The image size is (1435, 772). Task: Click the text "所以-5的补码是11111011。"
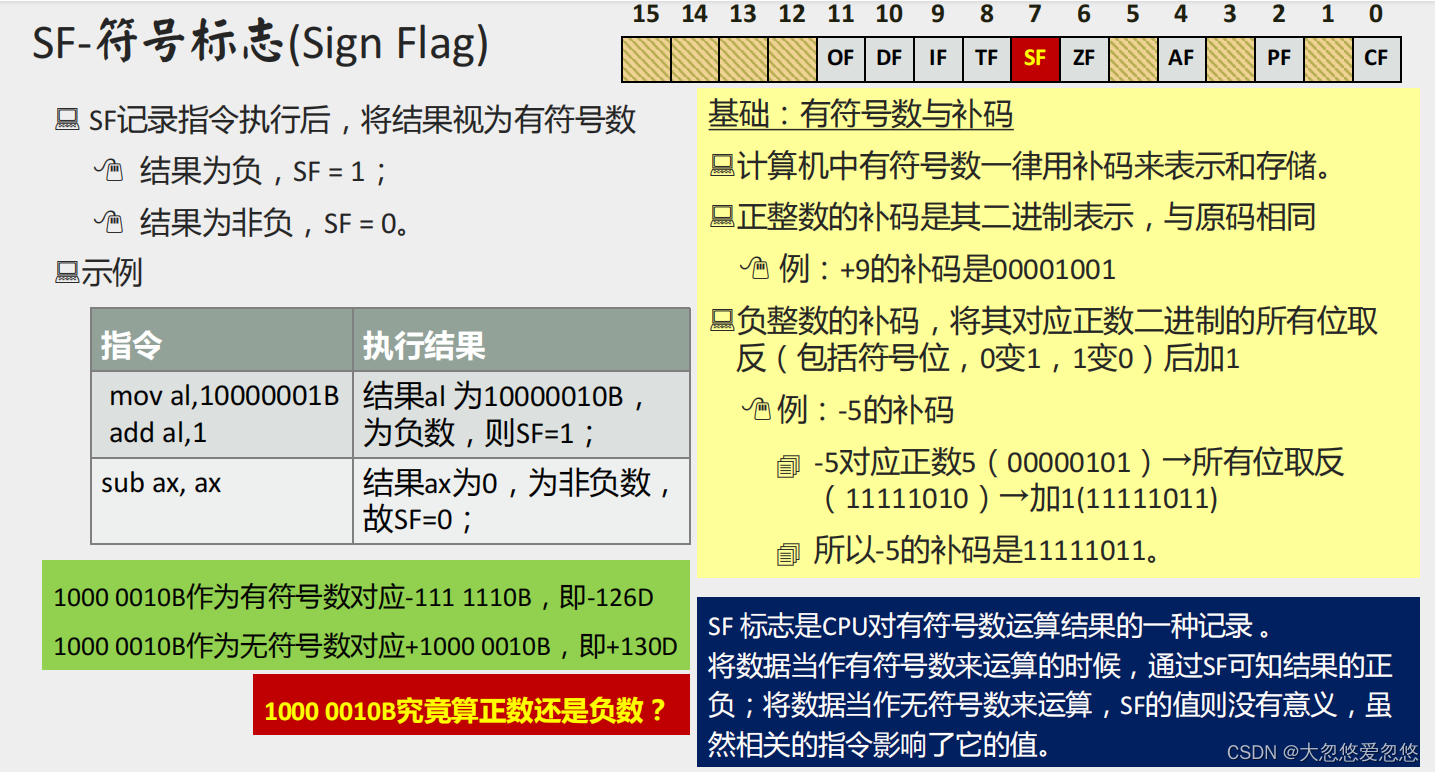point(988,552)
